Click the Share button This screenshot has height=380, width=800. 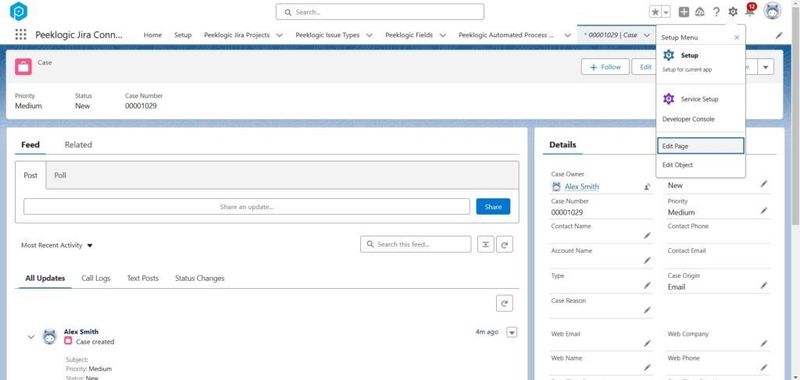point(493,207)
